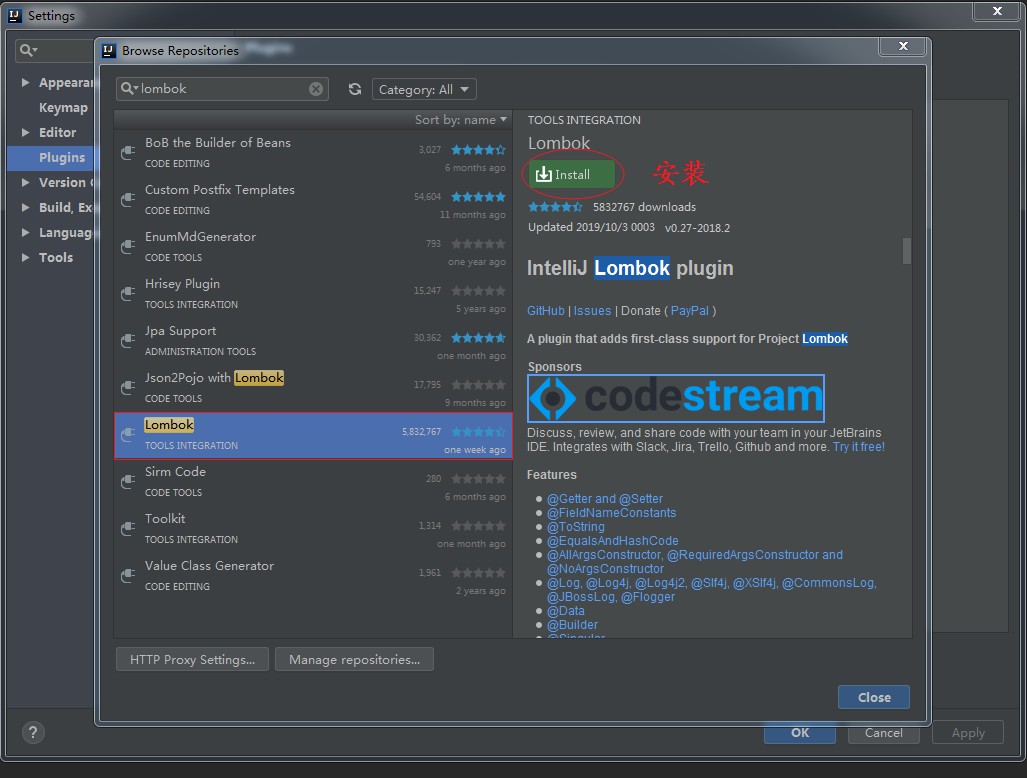Clear the lombok search text
The image size is (1027, 778).
(x=316, y=89)
